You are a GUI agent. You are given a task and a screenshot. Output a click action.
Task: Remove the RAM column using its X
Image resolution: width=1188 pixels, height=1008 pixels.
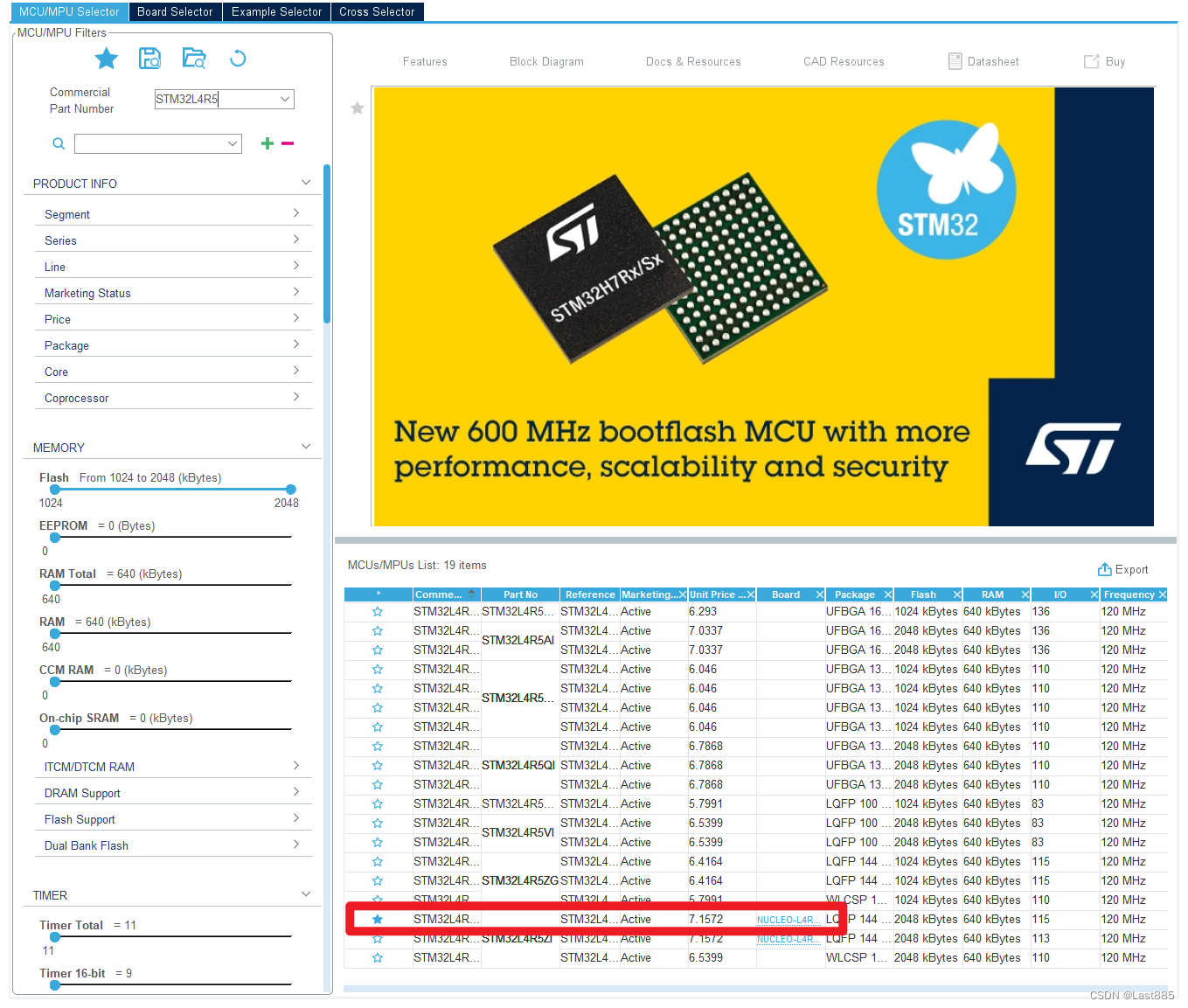1025,594
